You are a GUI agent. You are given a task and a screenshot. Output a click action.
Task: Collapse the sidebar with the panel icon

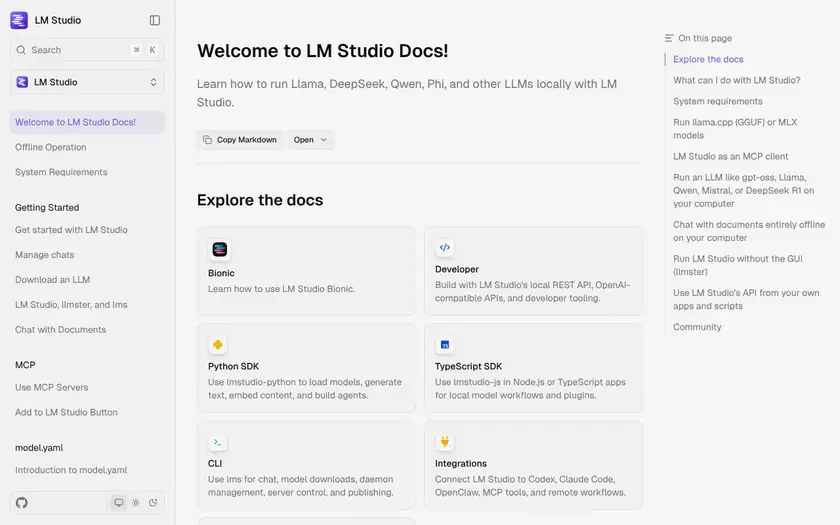pyautogui.click(x=155, y=20)
